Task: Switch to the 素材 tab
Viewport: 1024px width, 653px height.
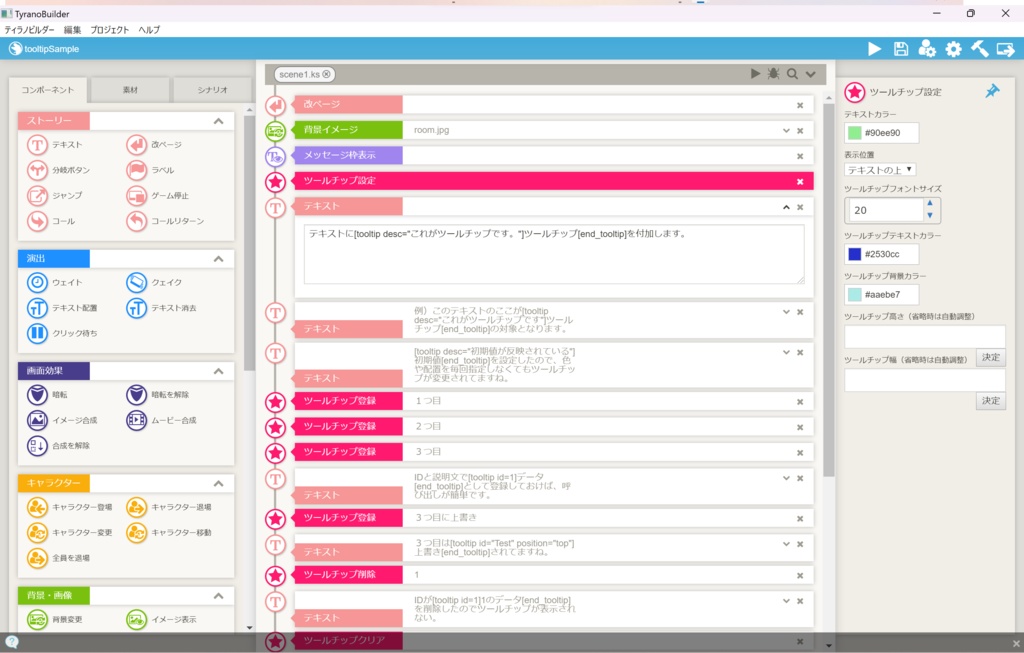Action: 131,90
